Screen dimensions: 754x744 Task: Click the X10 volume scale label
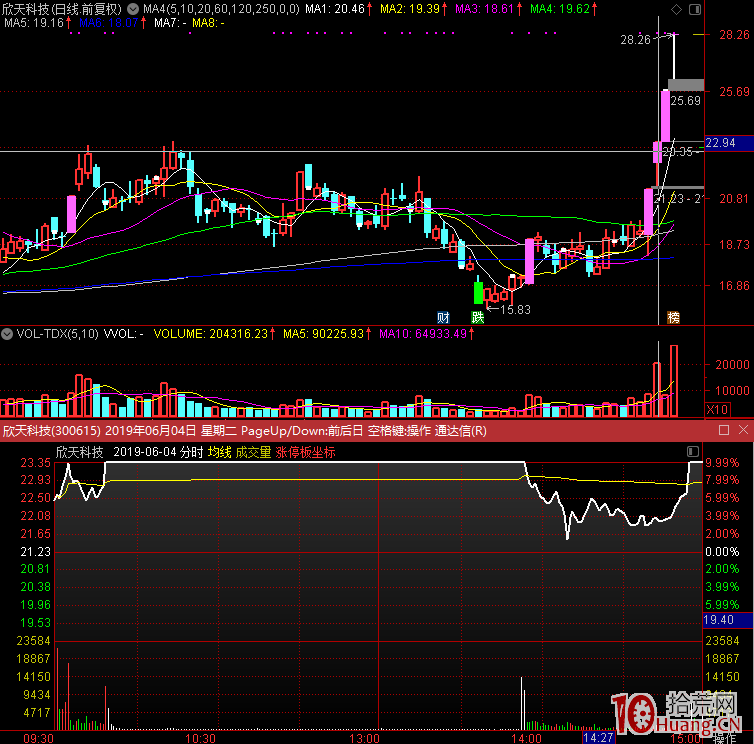(x=717, y=410)
